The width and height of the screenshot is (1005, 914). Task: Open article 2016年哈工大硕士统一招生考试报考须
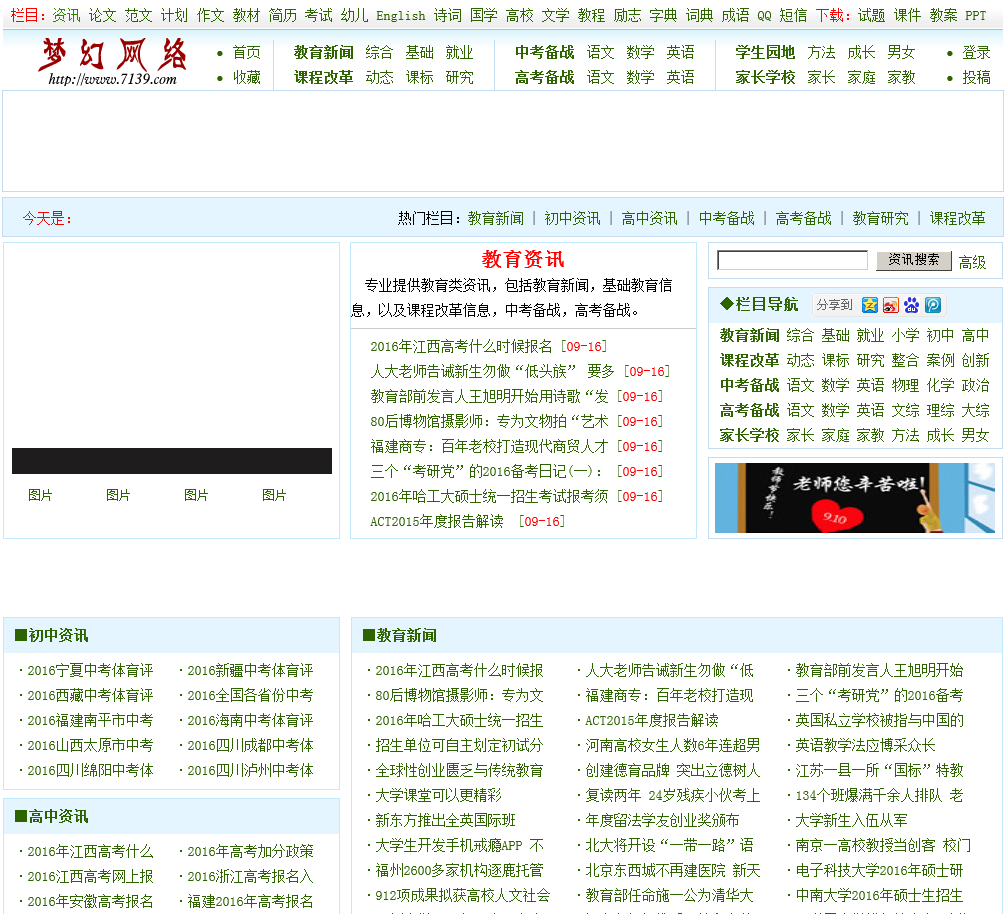pos(489,497)
